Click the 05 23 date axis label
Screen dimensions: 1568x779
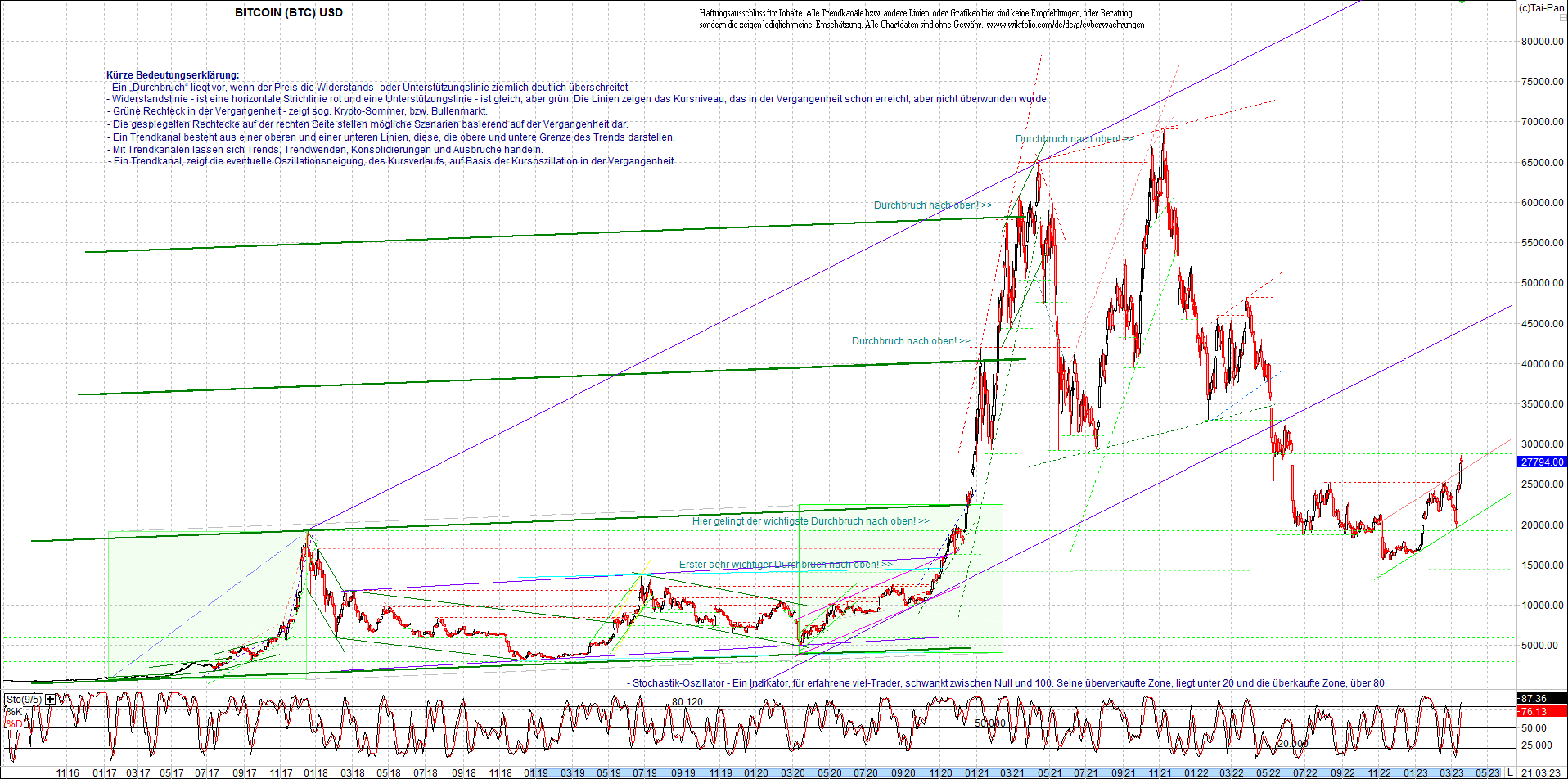[x=1488, y=772]
